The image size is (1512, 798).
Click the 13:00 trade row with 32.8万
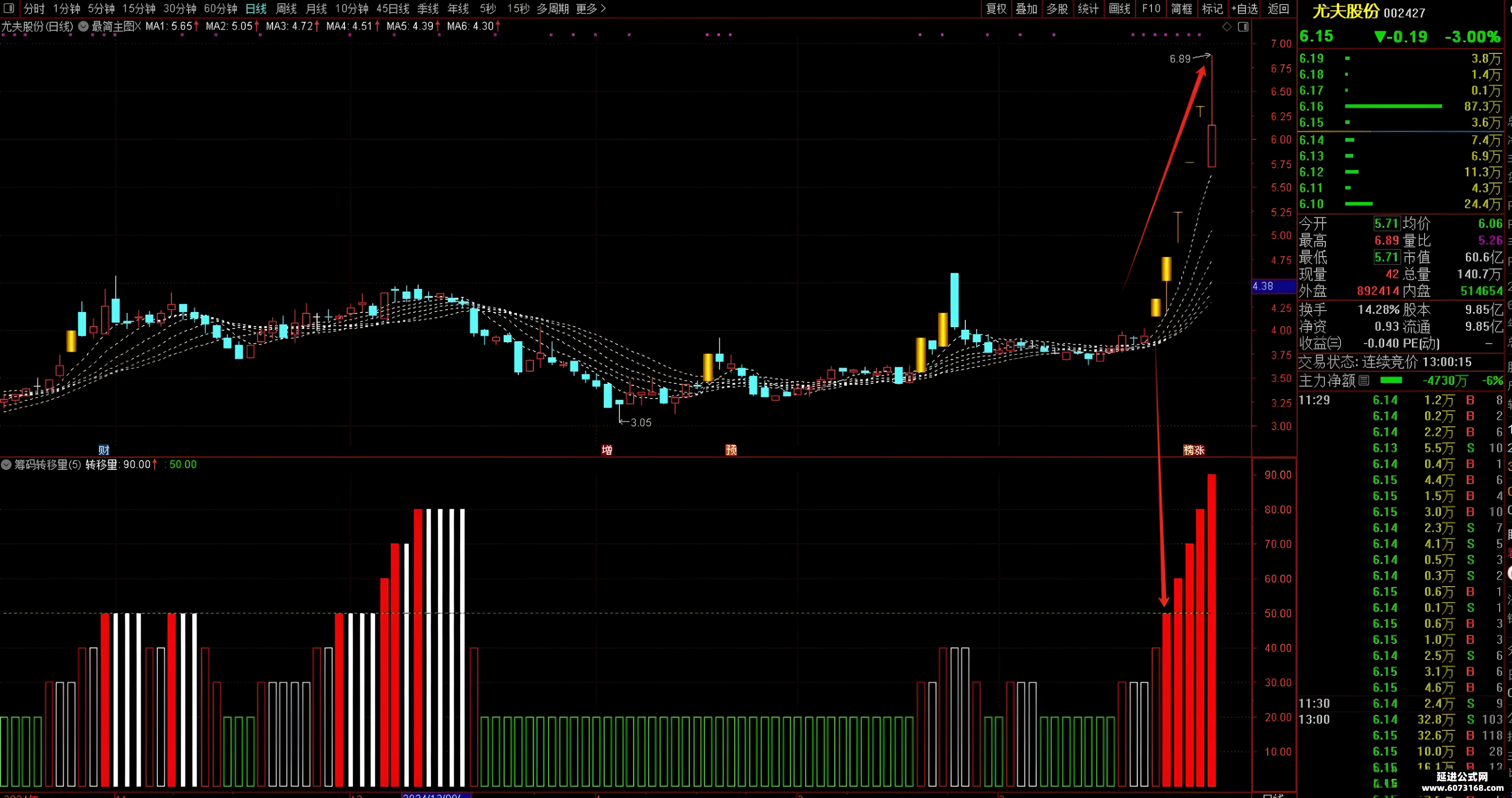click(x=1400, y=720)
